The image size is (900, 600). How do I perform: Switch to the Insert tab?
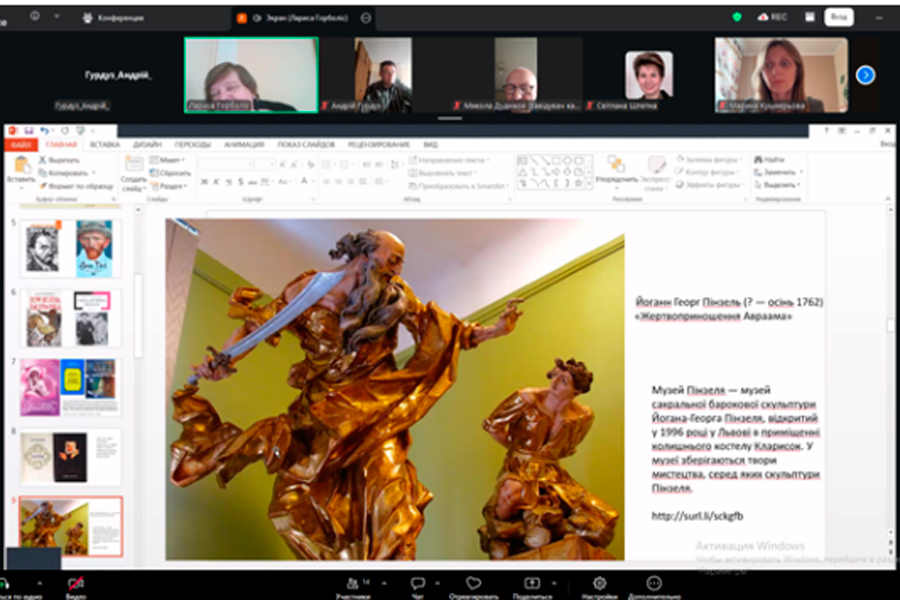pos(104,145)
